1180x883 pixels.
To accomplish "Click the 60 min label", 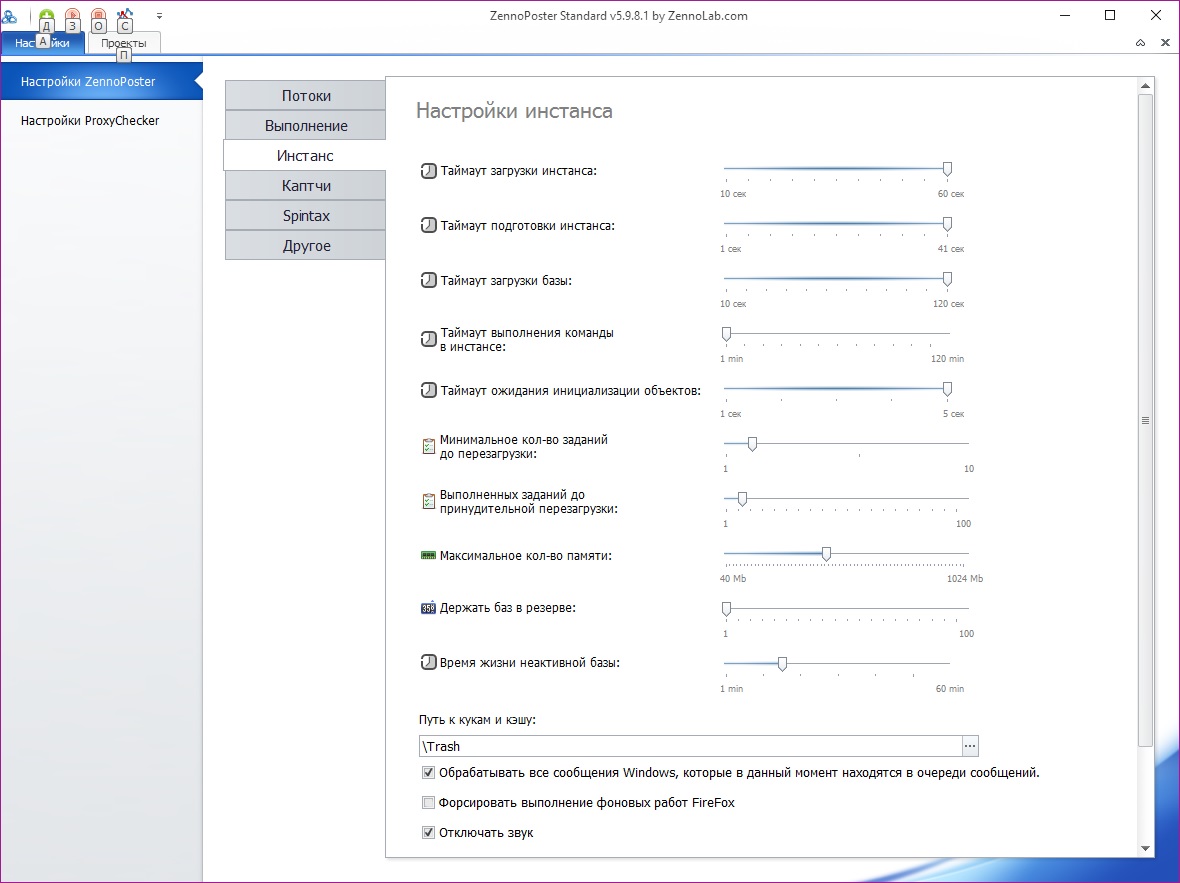I will coord(950,689).
